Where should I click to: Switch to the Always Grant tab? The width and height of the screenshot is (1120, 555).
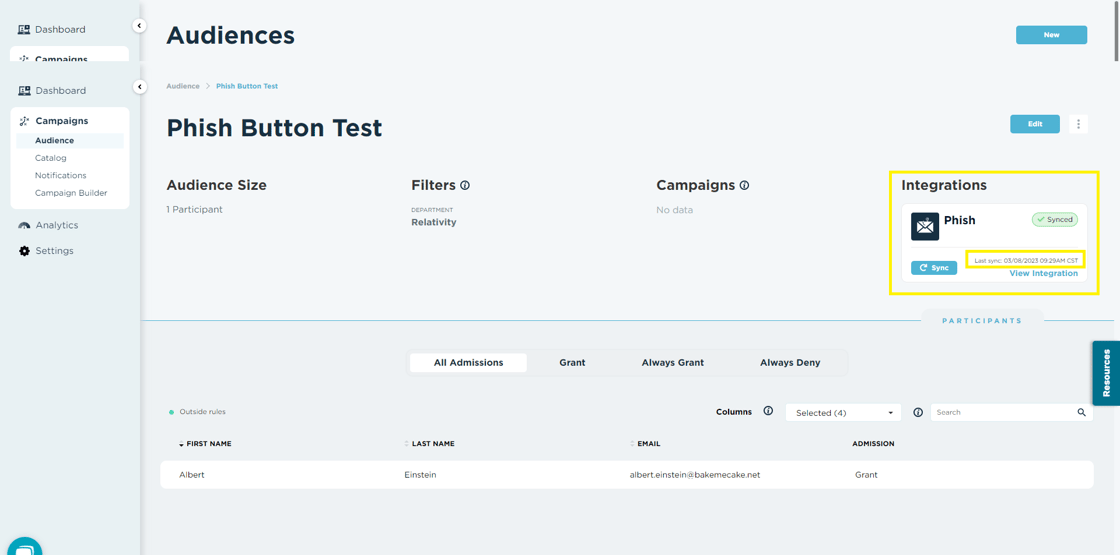672,363
